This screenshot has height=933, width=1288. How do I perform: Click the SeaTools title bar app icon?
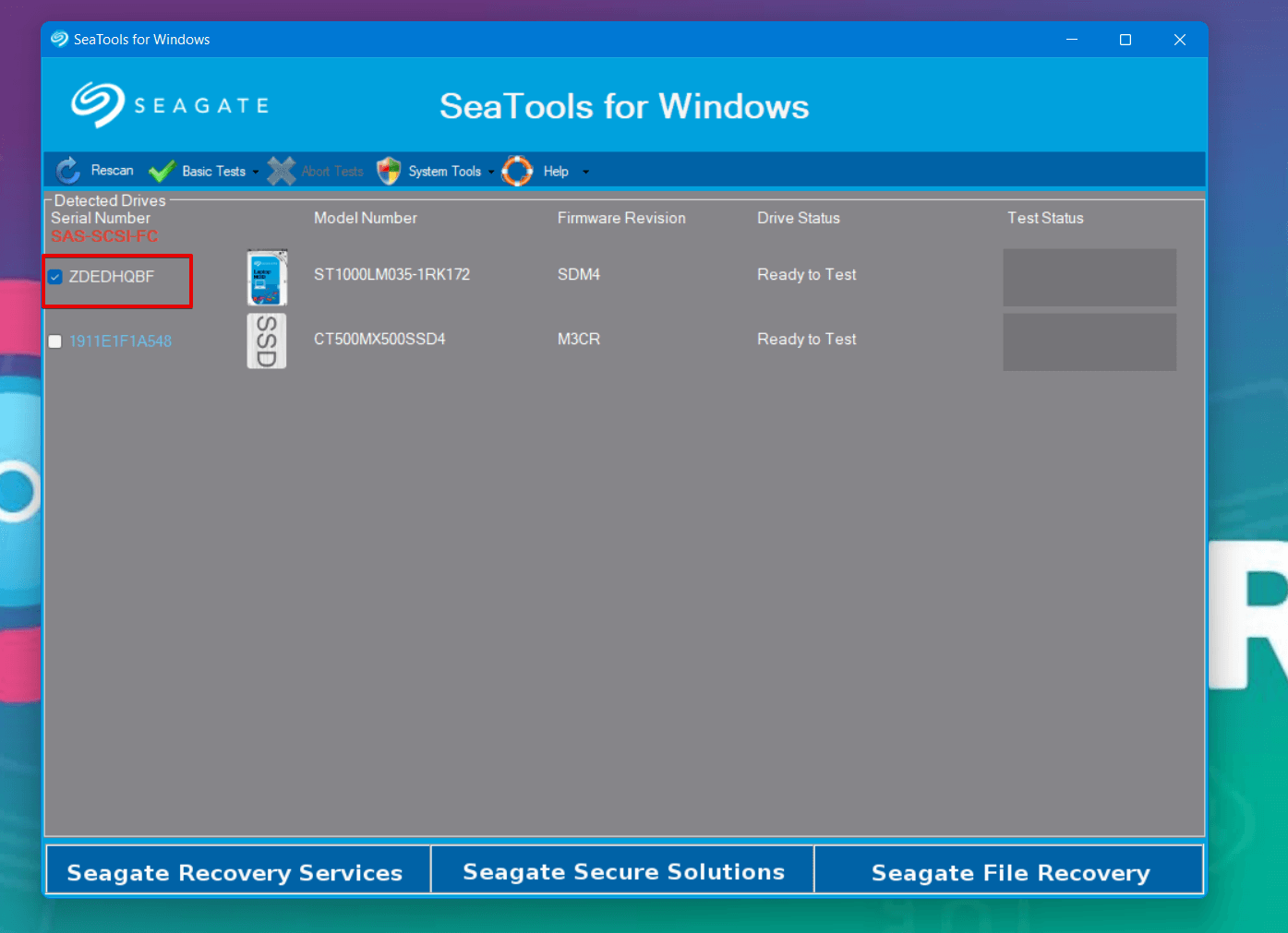coord(59,39)
